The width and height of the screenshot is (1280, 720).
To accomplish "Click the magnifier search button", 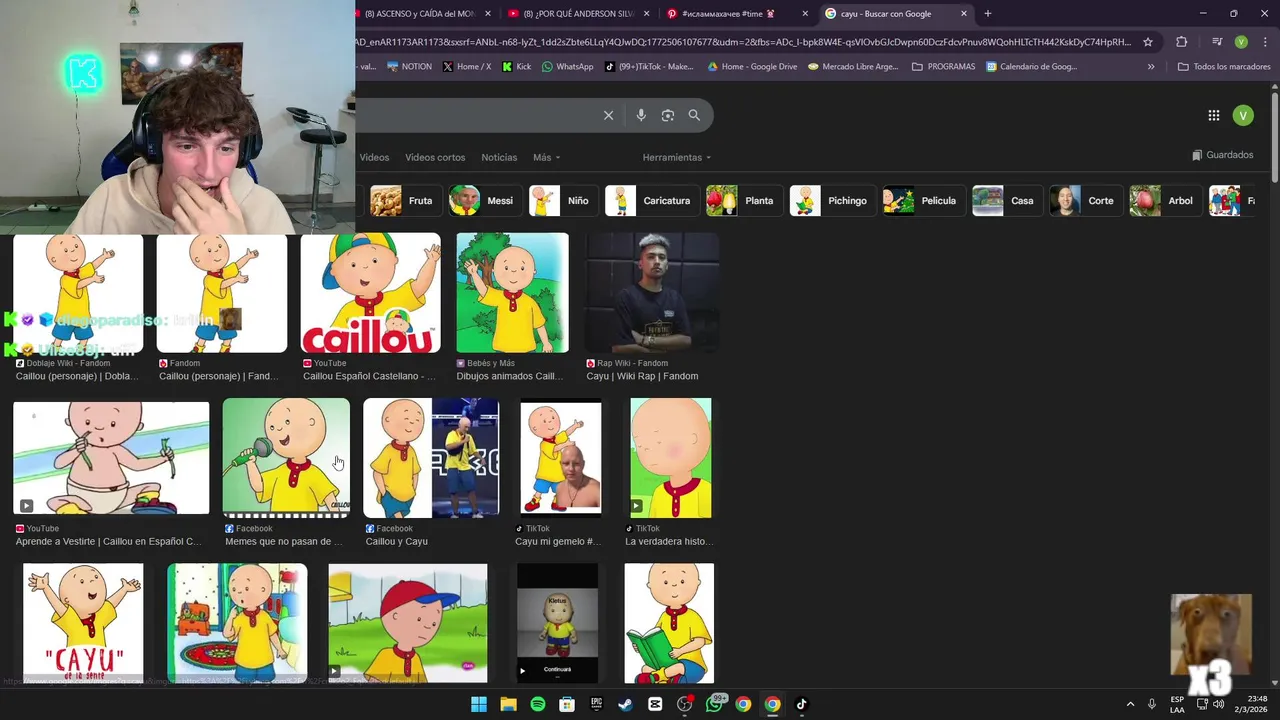I will [694, 115].
